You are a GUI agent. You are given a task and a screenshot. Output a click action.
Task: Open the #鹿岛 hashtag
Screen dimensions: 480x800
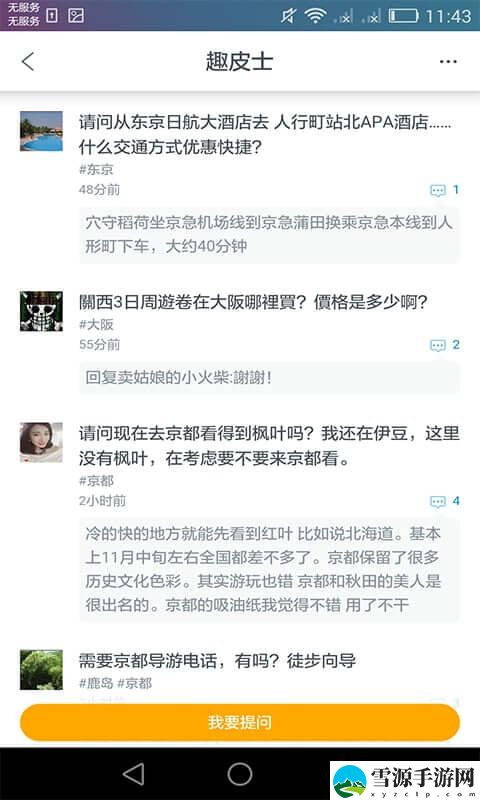coord(96,683)
